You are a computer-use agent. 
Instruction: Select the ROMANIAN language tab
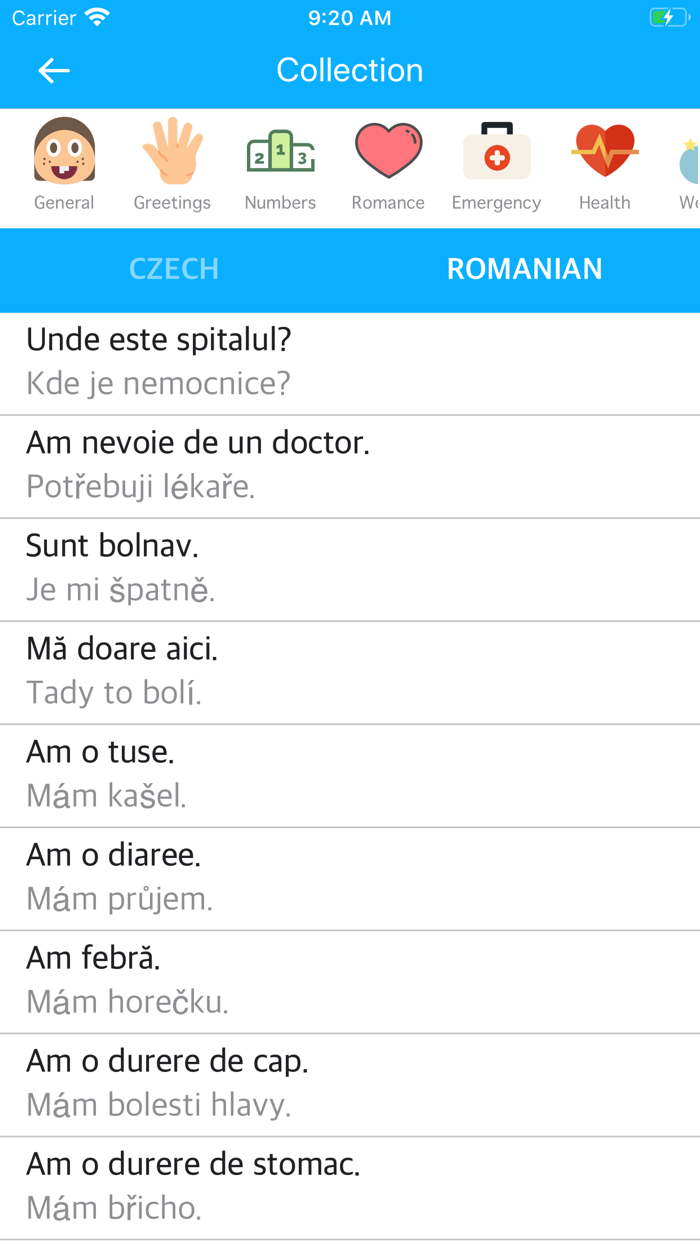click(x=525, y=269)
